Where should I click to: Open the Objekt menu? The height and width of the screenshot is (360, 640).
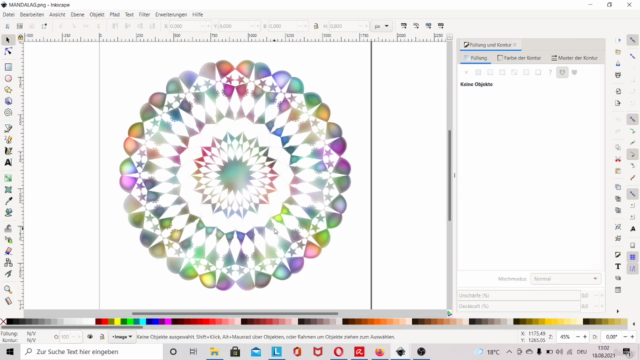(97, 15)
